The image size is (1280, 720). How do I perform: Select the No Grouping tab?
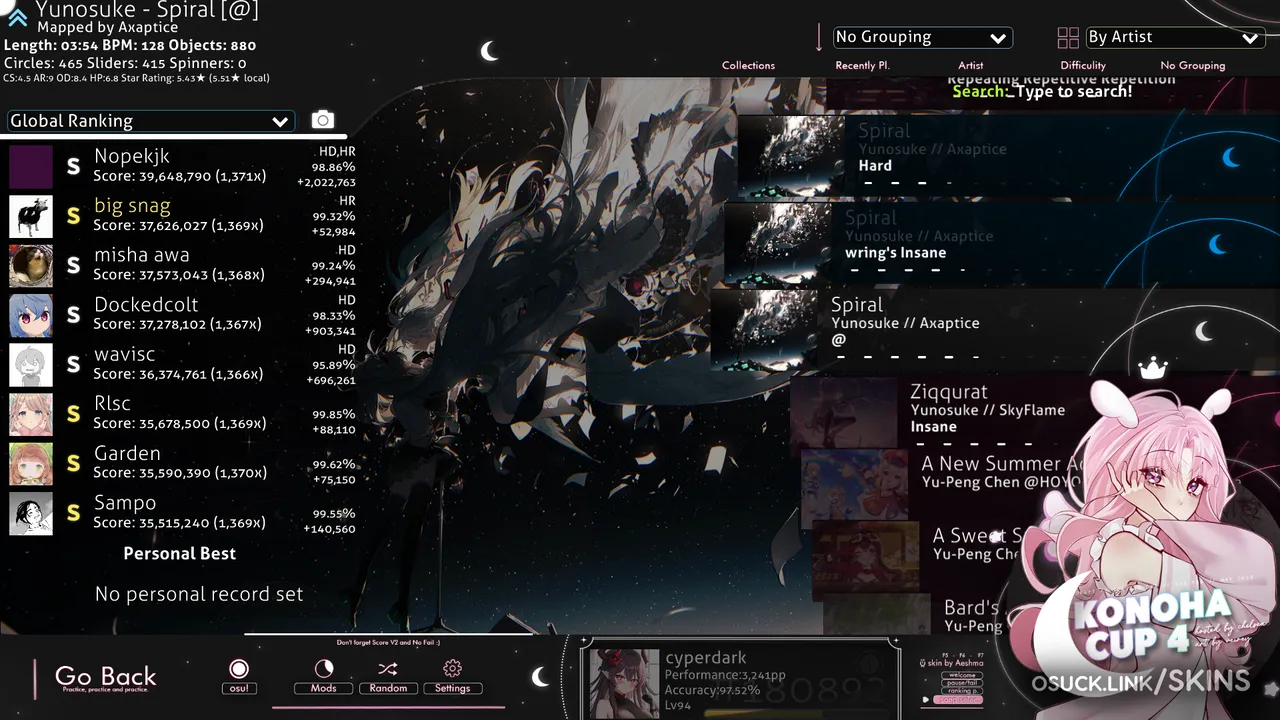point(1192,65)
